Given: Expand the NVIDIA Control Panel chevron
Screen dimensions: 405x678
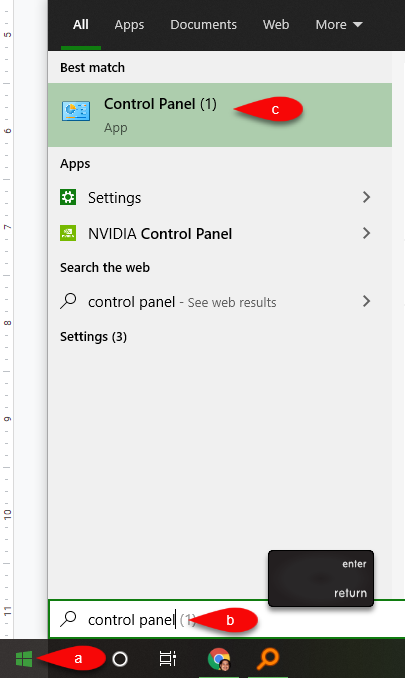Looking at the screenshot, I should (x=367, y=233).
